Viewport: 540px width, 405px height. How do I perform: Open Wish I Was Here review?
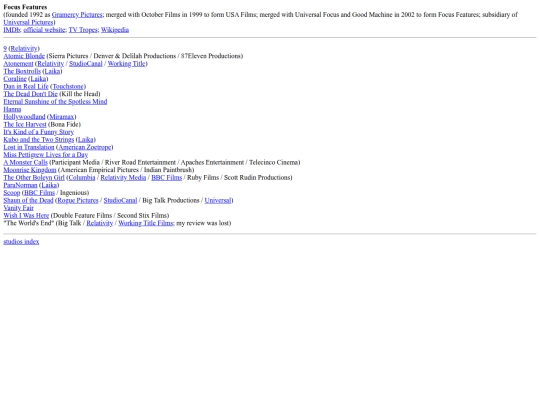[x=26, y=215]
